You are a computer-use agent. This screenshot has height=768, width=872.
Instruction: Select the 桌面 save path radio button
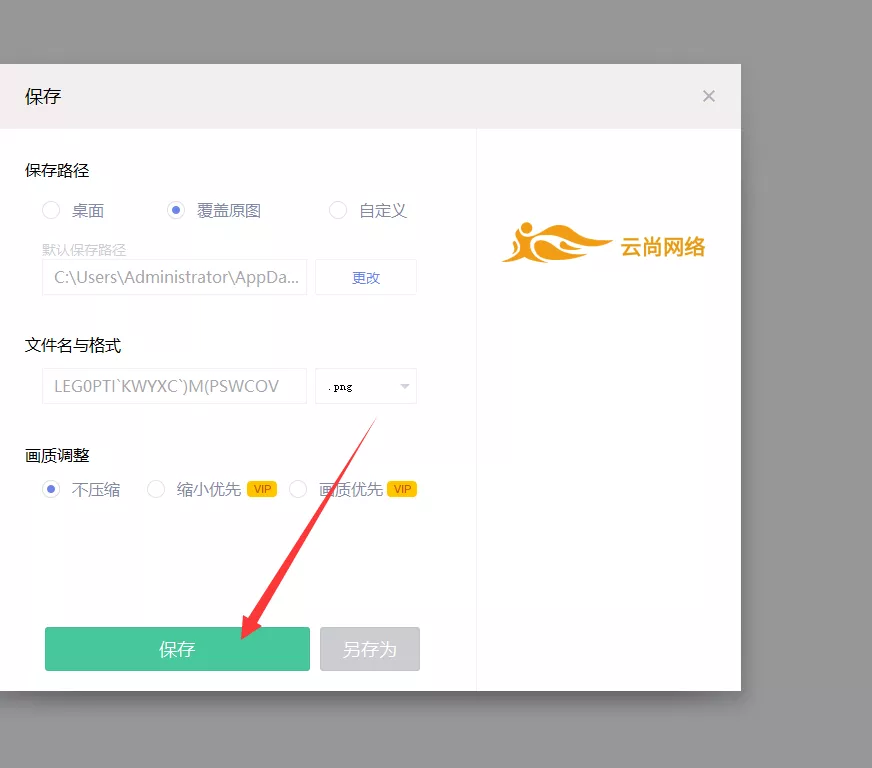pos(51,210)
